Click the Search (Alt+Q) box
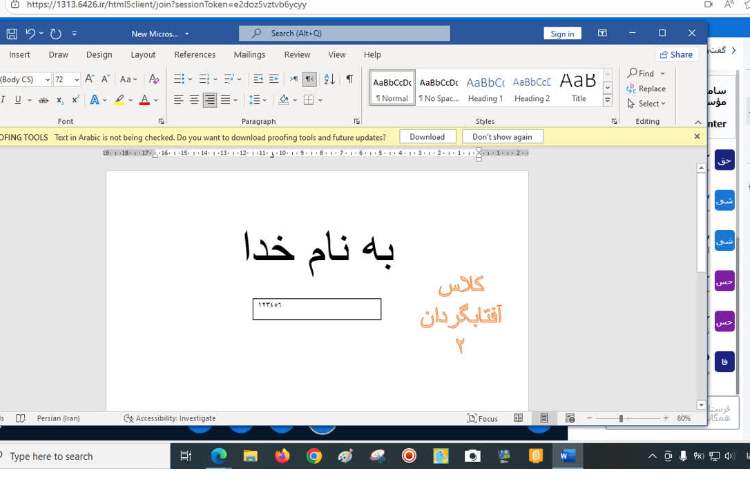 pos(344,33)
